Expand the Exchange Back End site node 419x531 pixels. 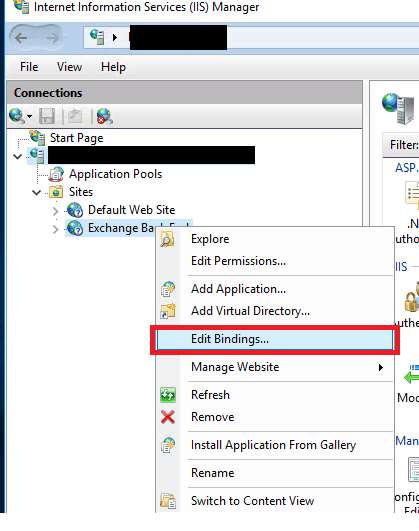coord(56,229)
